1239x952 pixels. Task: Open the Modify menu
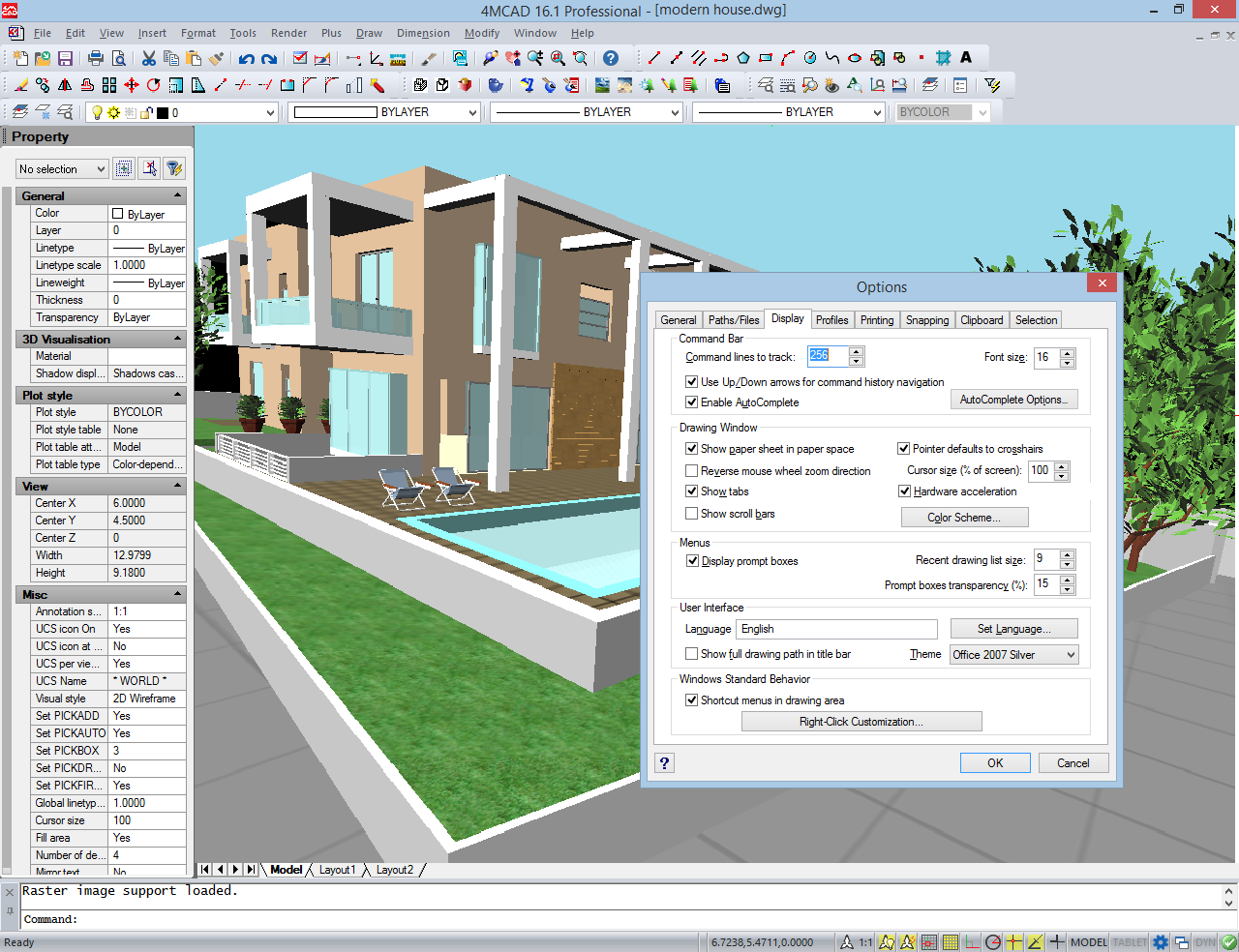(x=482, y=33)
